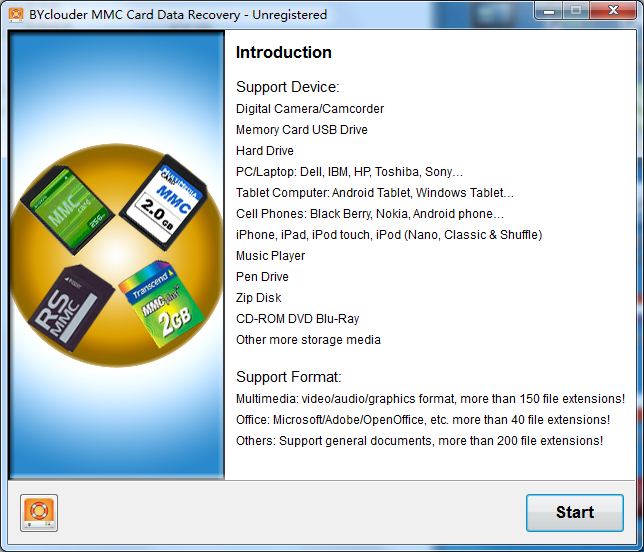Click 'Tablet Computer: Android Tablet' line
This screenshot has width=644, height=552.
[x=375, y=193]
